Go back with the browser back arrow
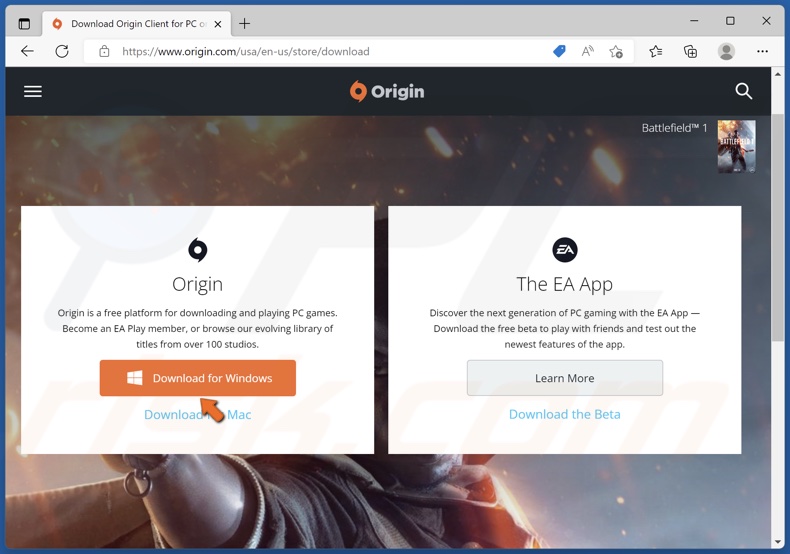The width and height of the screenshot is (790, 554). tap(27, 51)
